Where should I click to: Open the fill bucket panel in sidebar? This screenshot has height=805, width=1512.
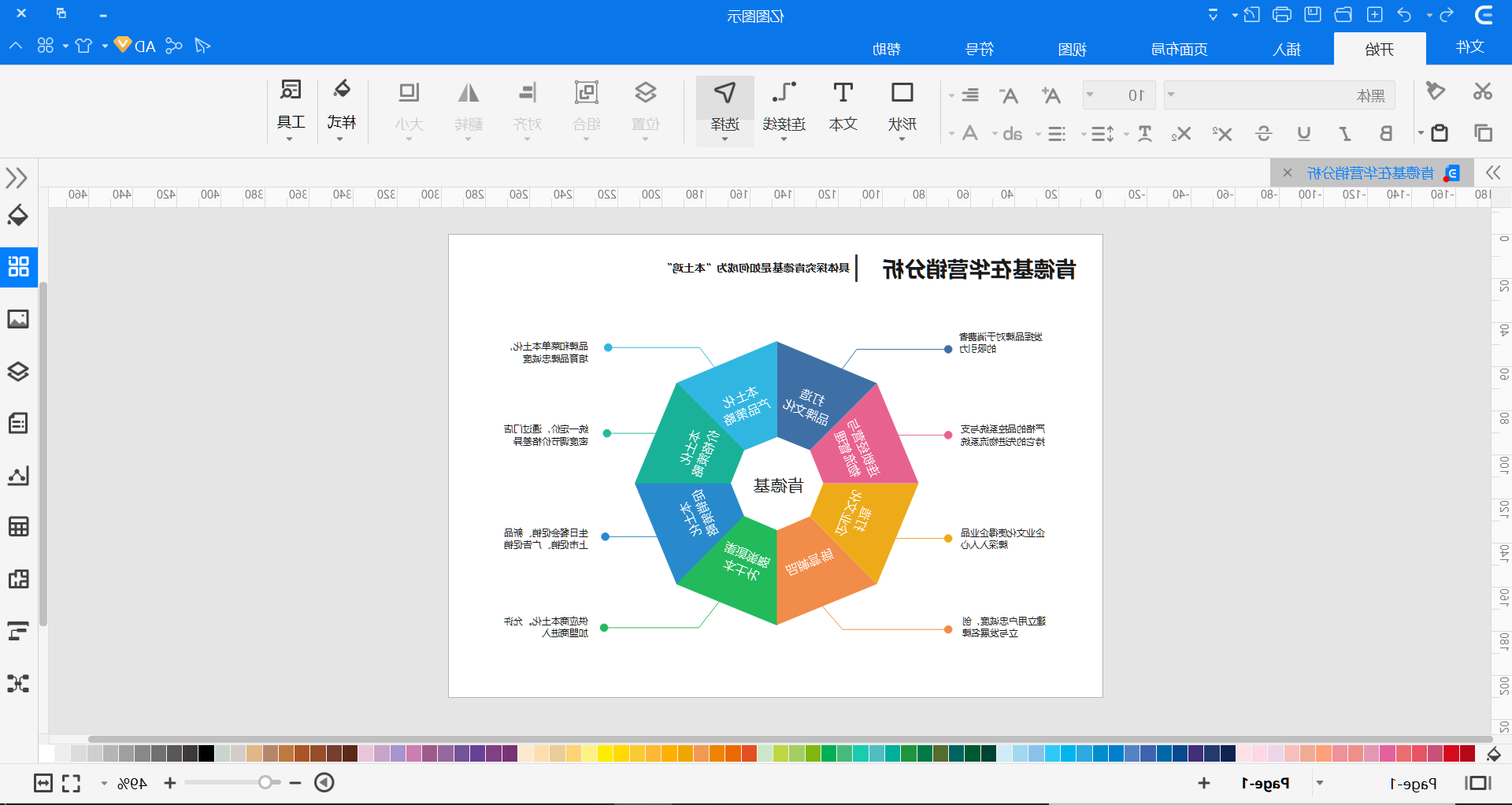point(18,215)
